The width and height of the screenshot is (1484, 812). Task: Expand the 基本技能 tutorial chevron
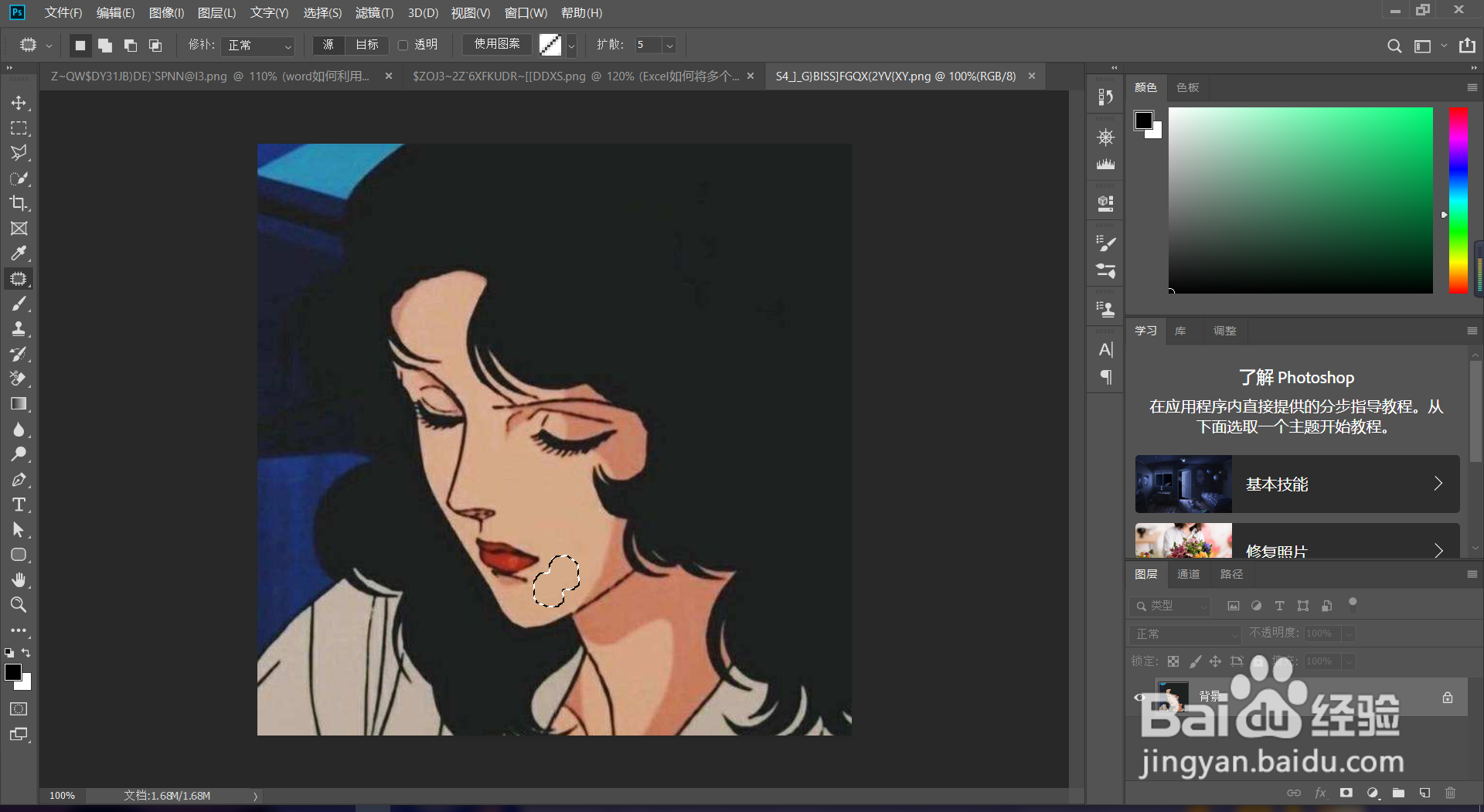tap(1438, 484)
